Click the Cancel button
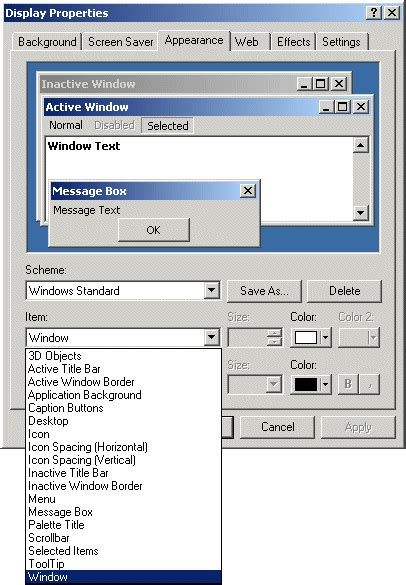 (x=278, y=427)
